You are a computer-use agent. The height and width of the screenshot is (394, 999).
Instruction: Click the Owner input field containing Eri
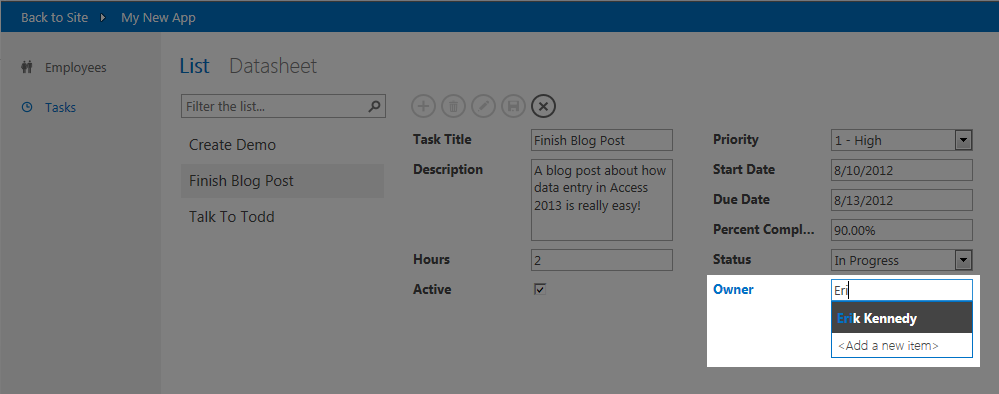point(902,290)
